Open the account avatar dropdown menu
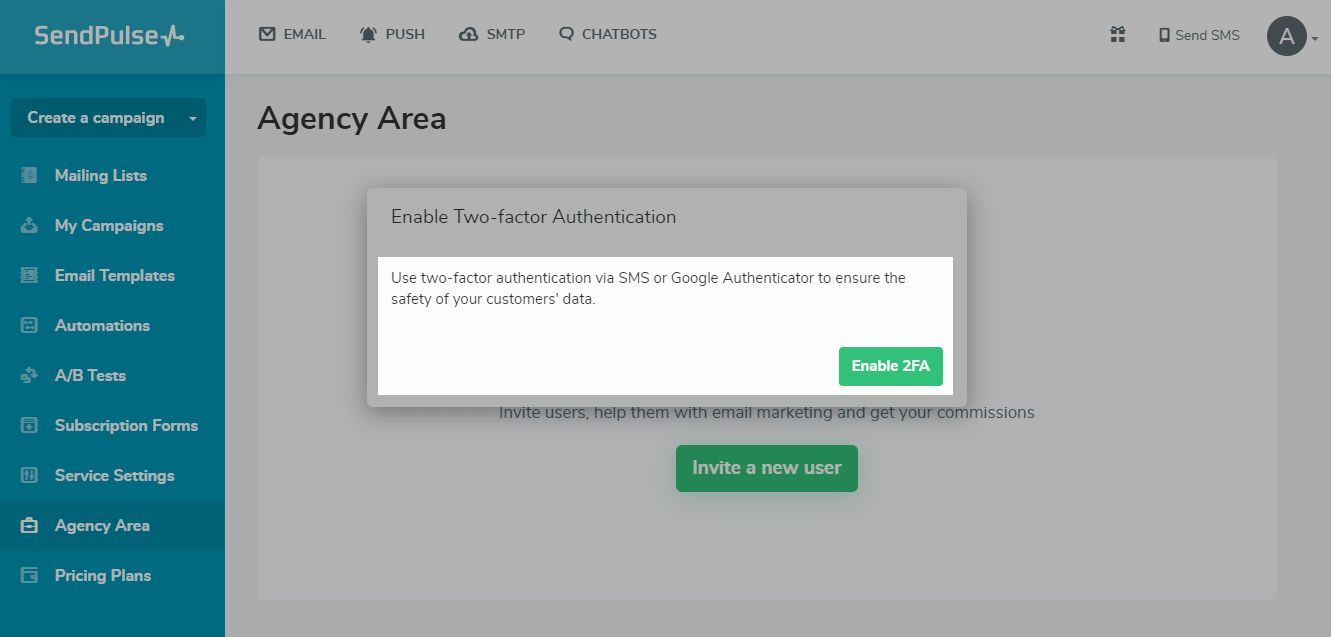Image resolution: width=1331 pixels, height=637 pixels. pos(1292,37)
